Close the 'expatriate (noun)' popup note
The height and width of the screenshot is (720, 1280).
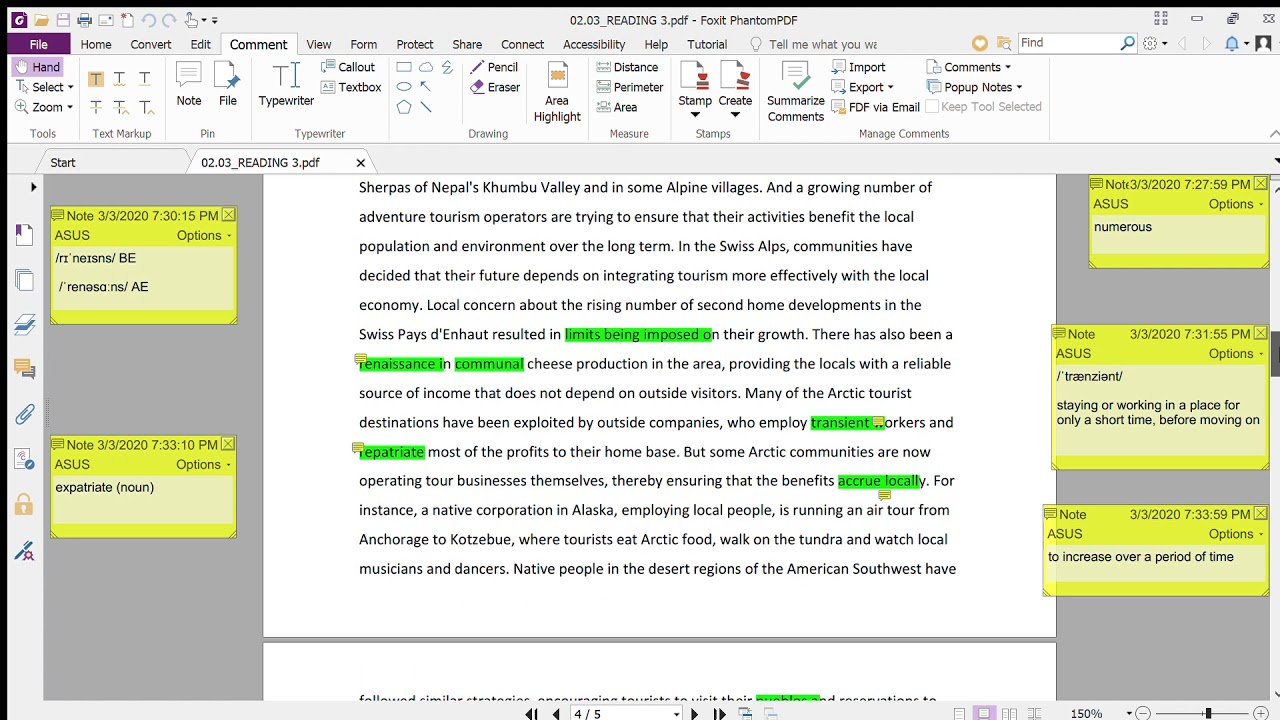[228, 444]
